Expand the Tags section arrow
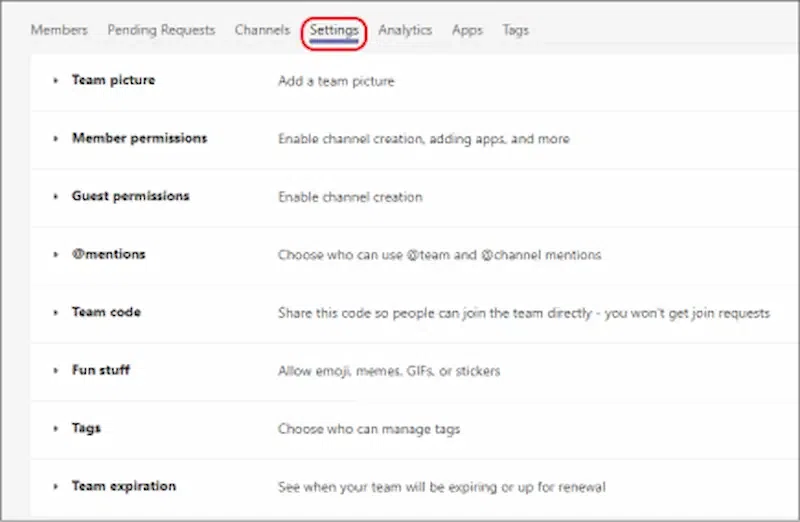Screen dimensions: 800x522 click(56, 429)
